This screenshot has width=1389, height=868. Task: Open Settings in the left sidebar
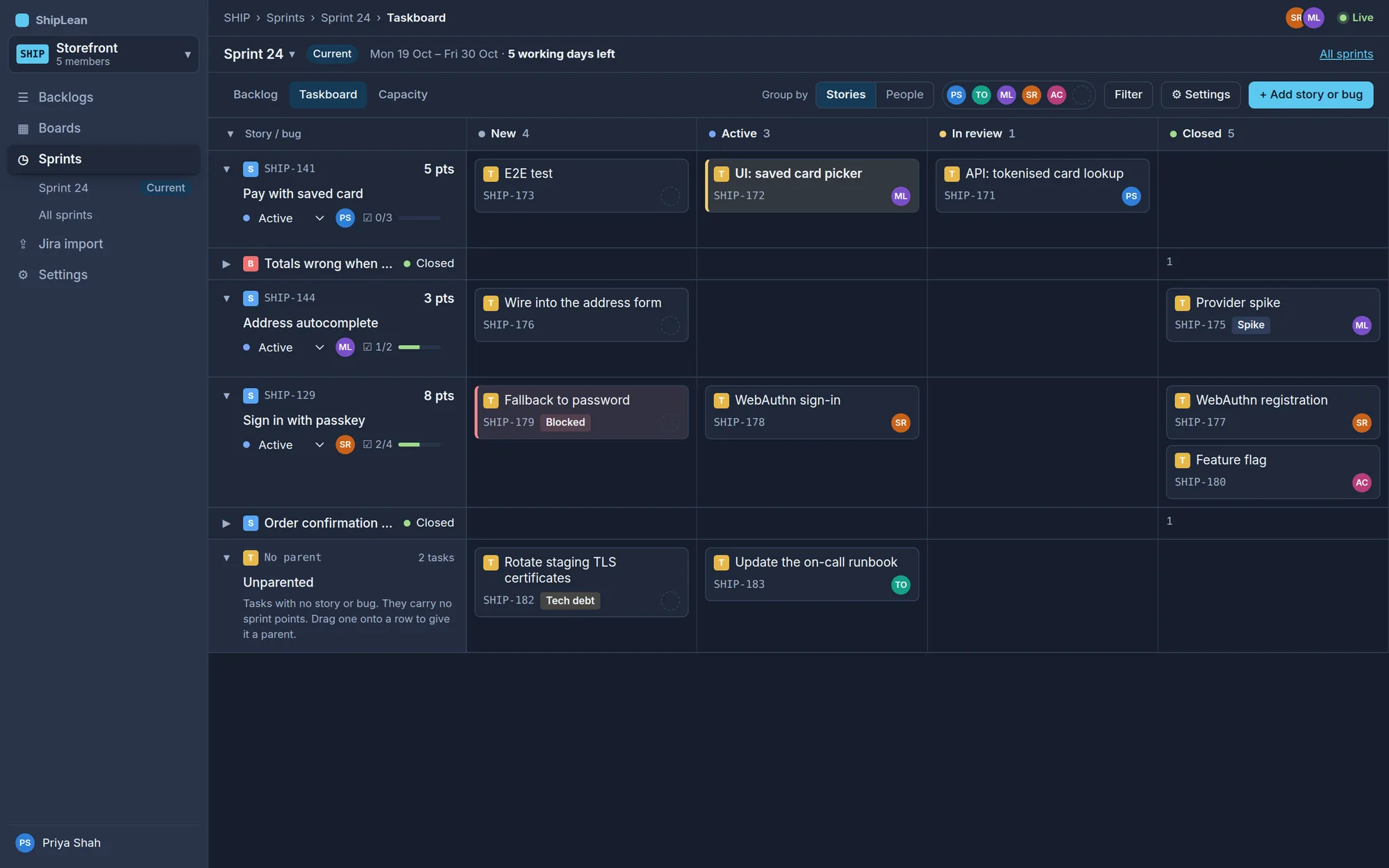(104, 274)
